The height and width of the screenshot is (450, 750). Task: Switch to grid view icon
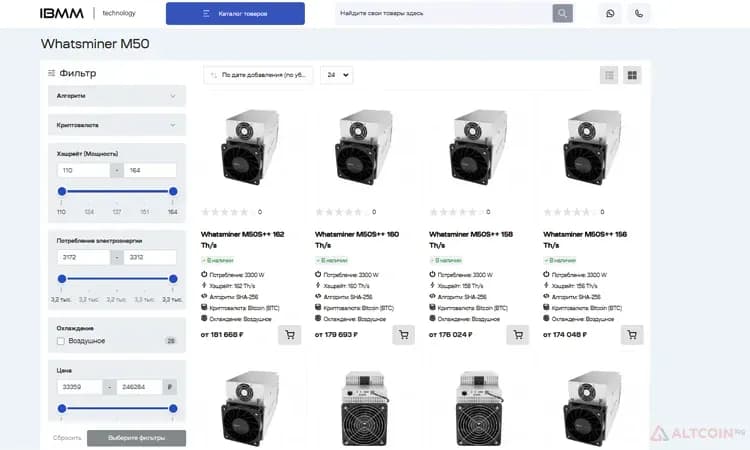(632, 75)
